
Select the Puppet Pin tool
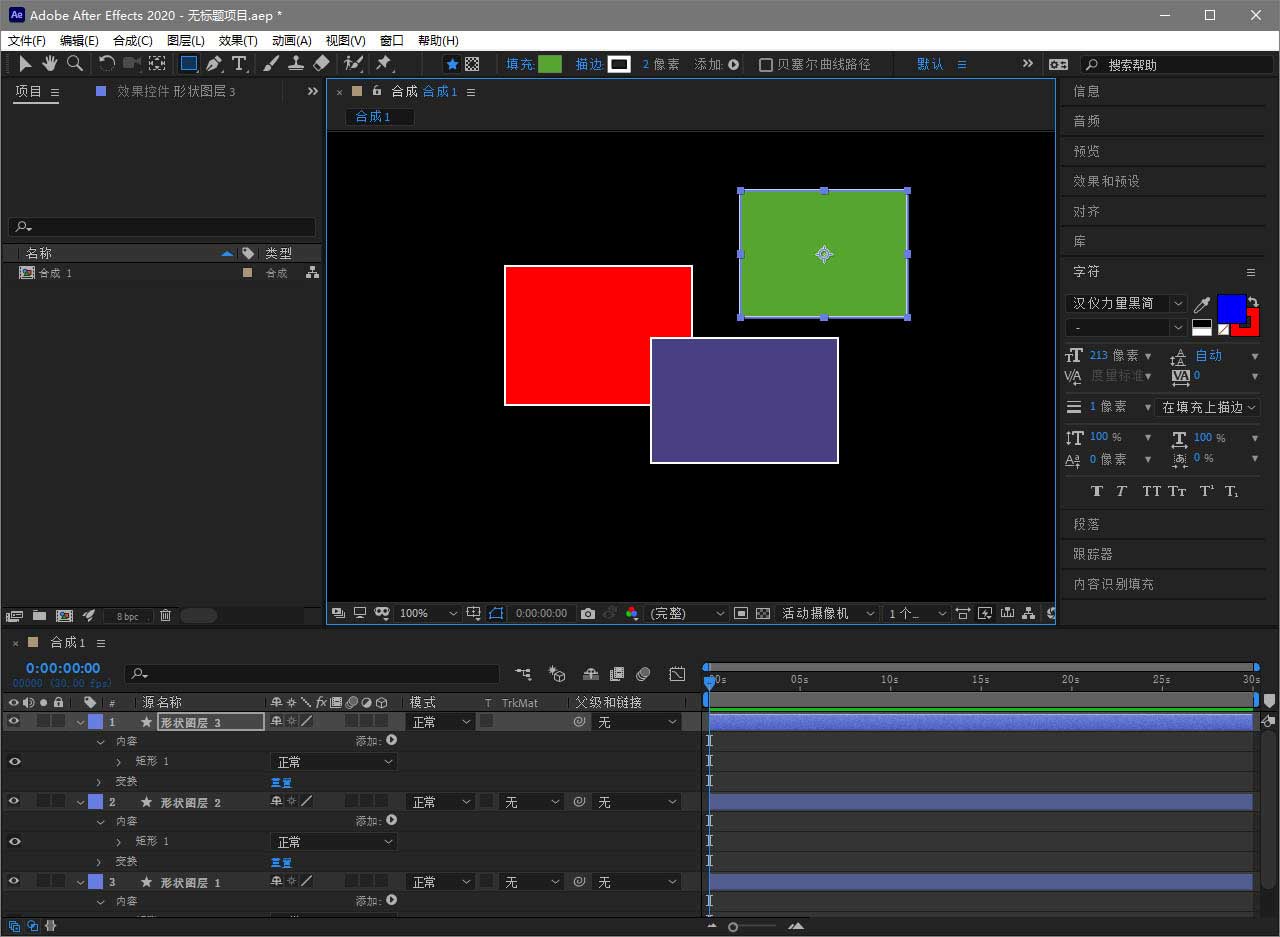coord(383,64)
